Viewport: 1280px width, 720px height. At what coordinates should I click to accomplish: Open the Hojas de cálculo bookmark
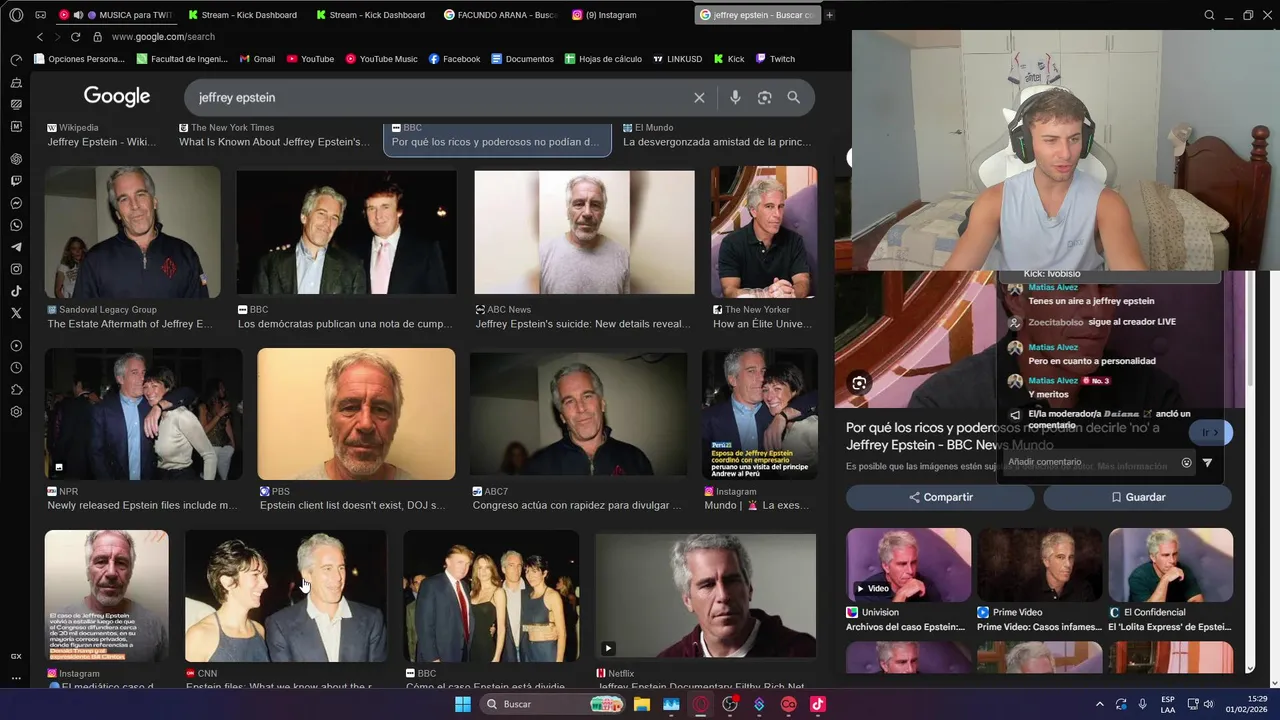(603, 59)
